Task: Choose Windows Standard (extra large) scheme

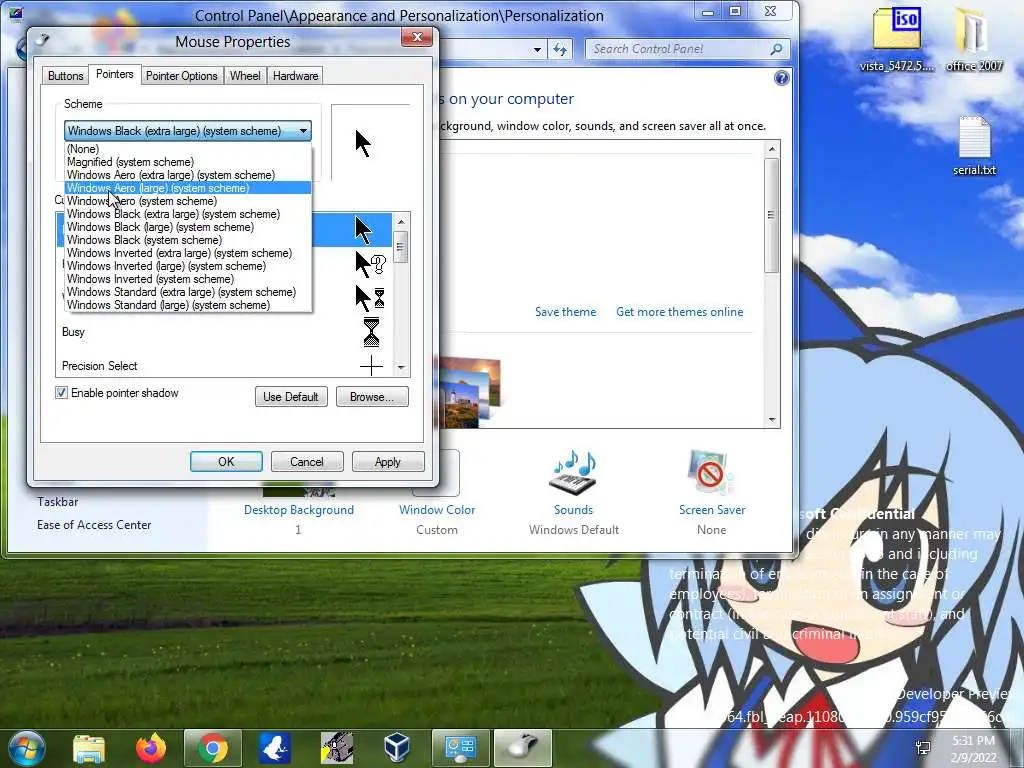Action: click(x=188, y=292)
